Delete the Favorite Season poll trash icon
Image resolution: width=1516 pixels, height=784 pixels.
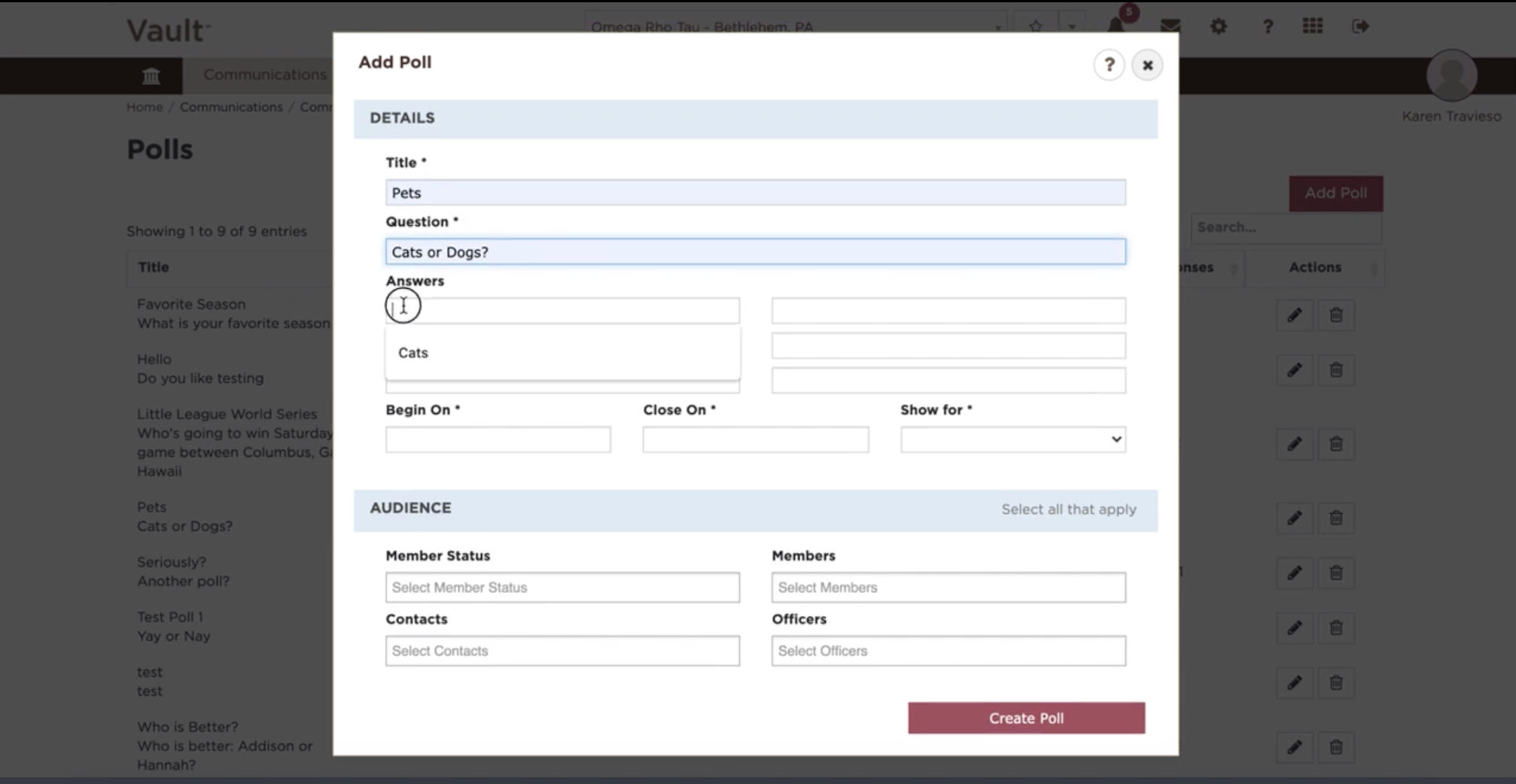pos(1336,315)
